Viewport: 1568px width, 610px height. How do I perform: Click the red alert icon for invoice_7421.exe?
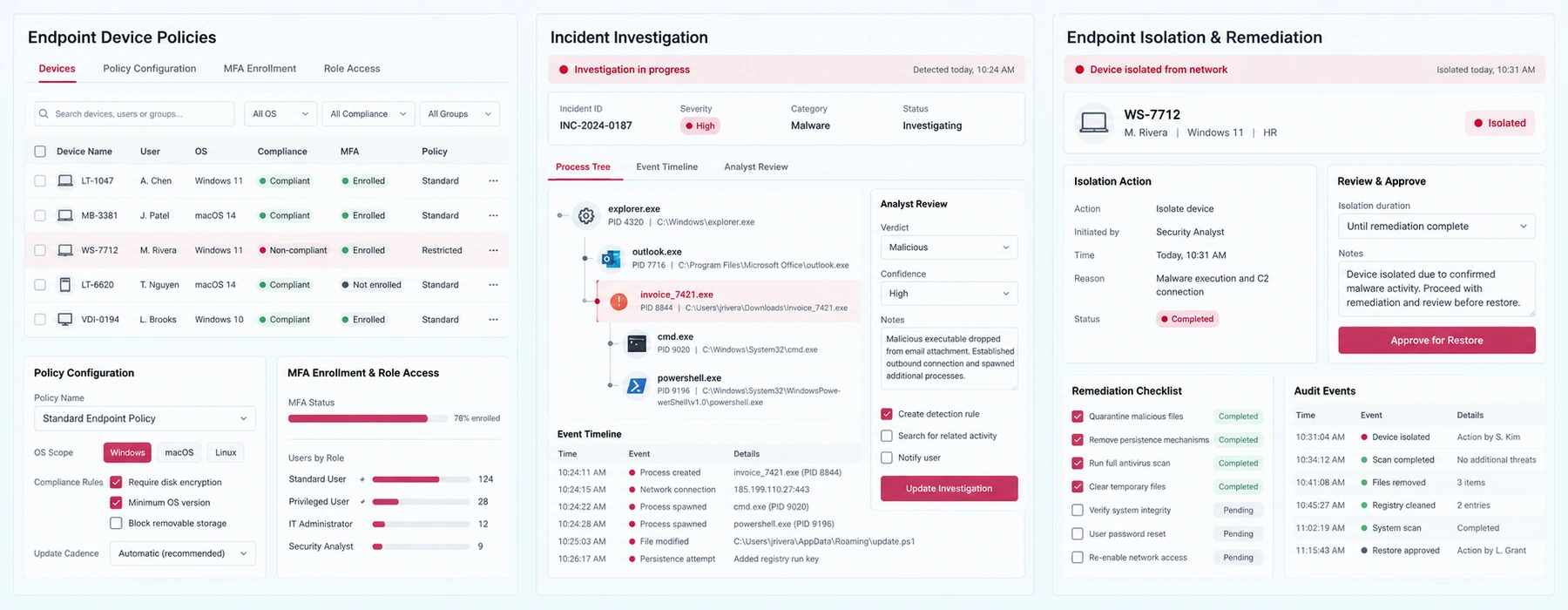pos(618,302)
